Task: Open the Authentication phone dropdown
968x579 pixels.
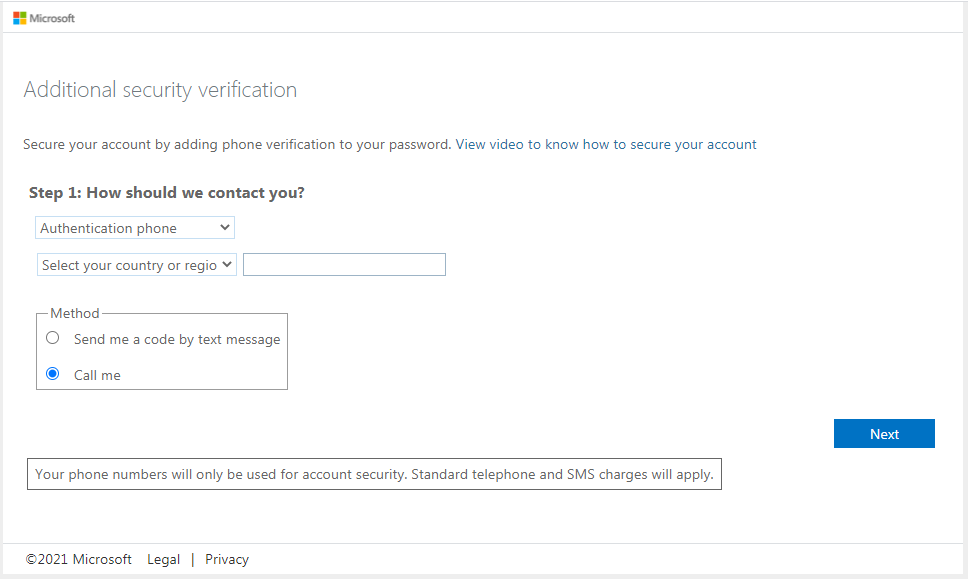Action: tap(135, 228)
